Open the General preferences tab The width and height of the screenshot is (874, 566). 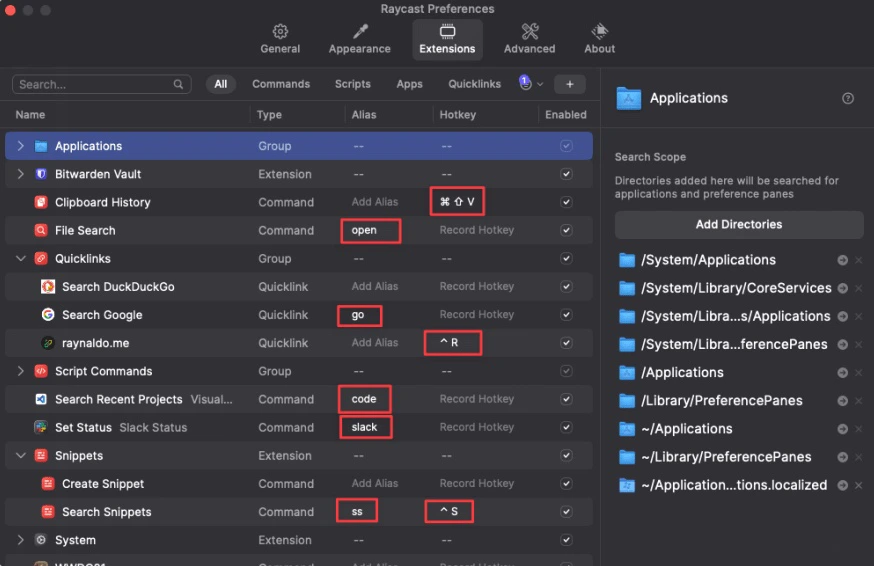(x=280, y=39)
